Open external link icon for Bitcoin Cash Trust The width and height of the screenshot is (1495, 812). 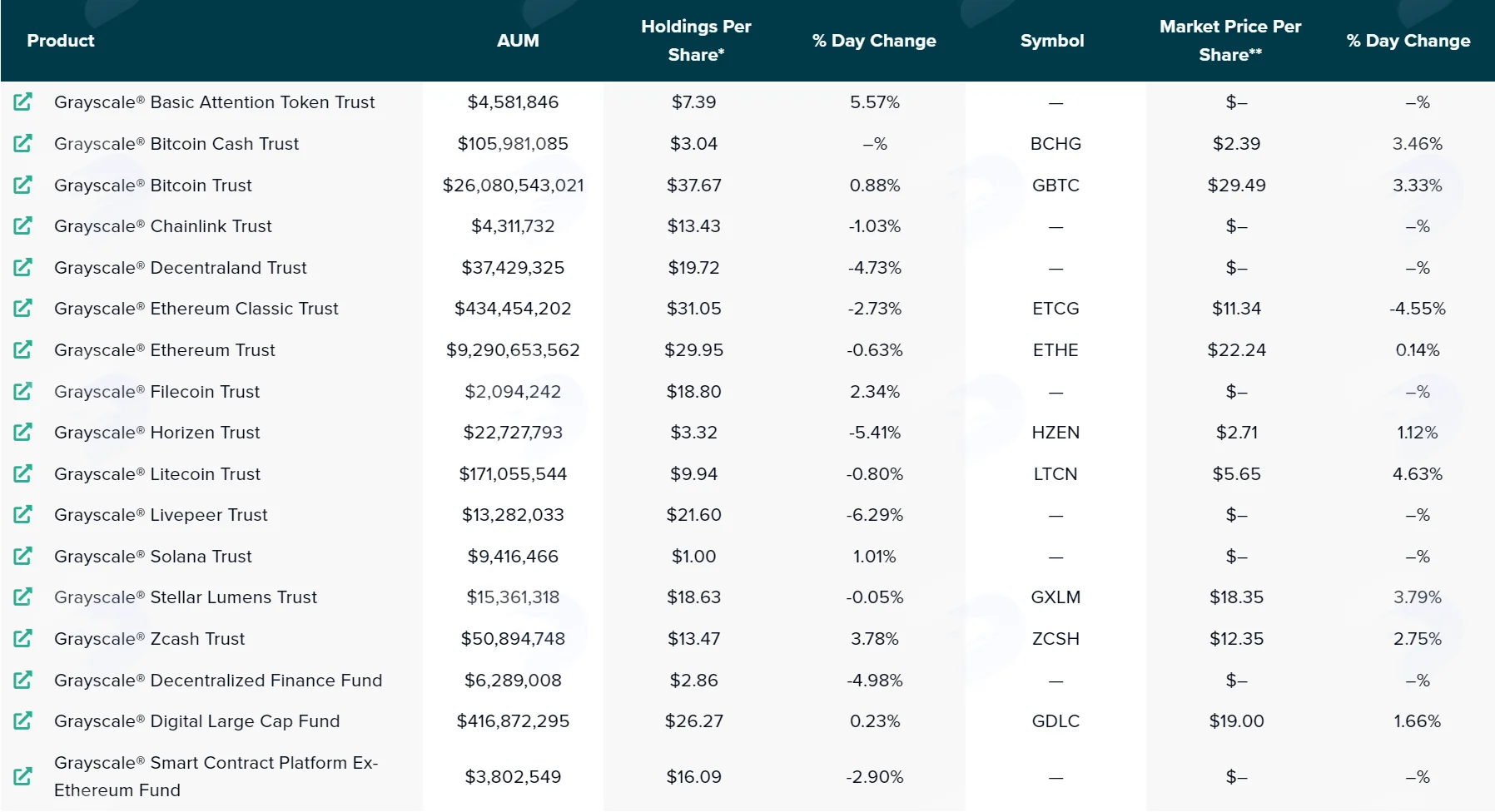click(x=22, y=143)
